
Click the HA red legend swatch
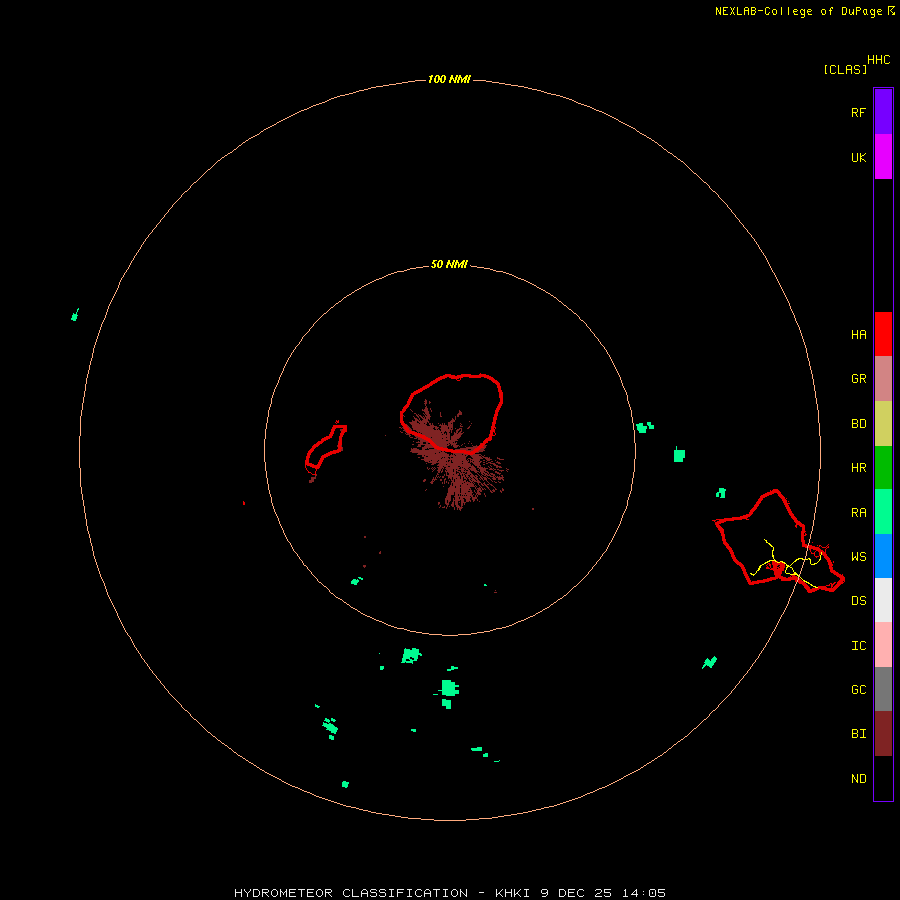coord(883,334)
